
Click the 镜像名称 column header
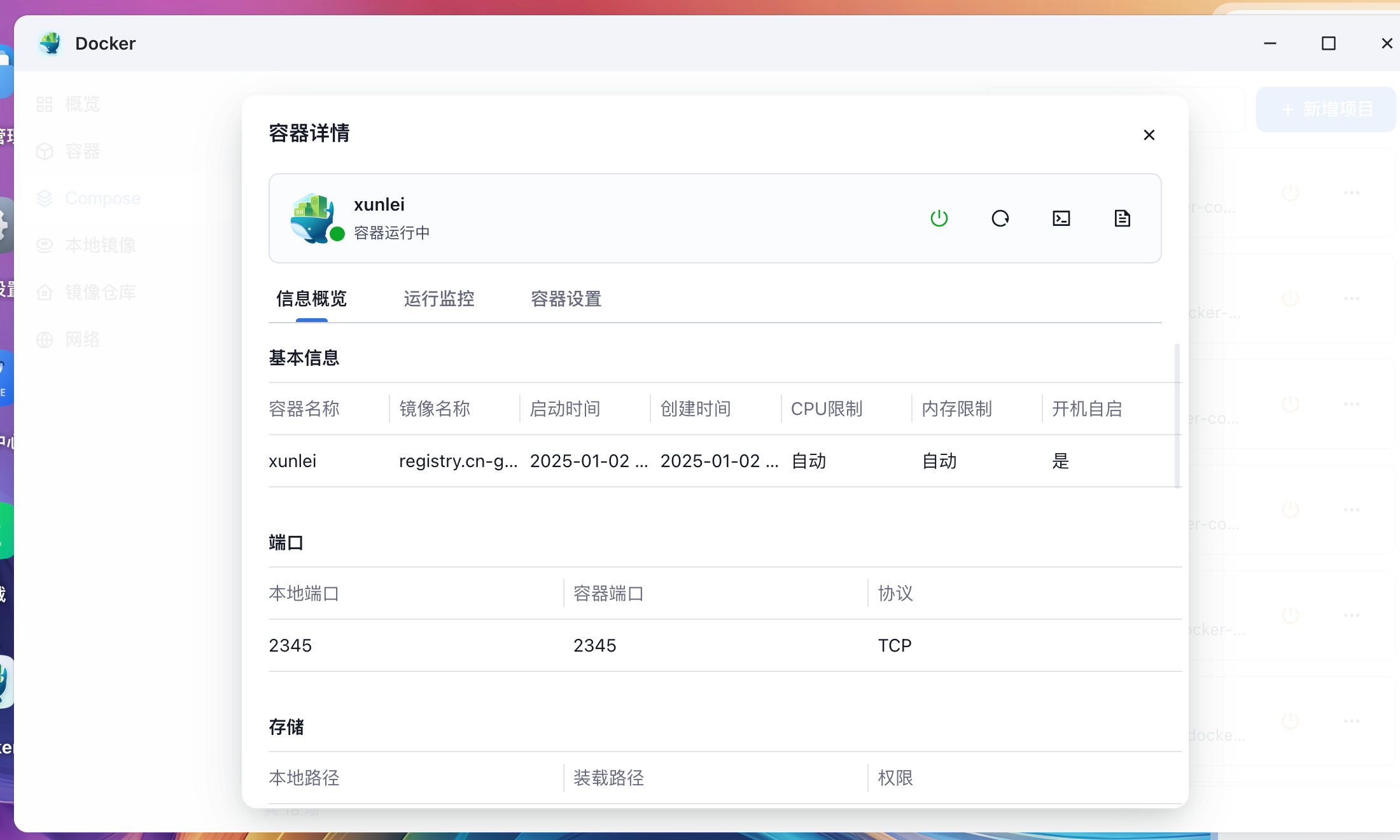435,409
